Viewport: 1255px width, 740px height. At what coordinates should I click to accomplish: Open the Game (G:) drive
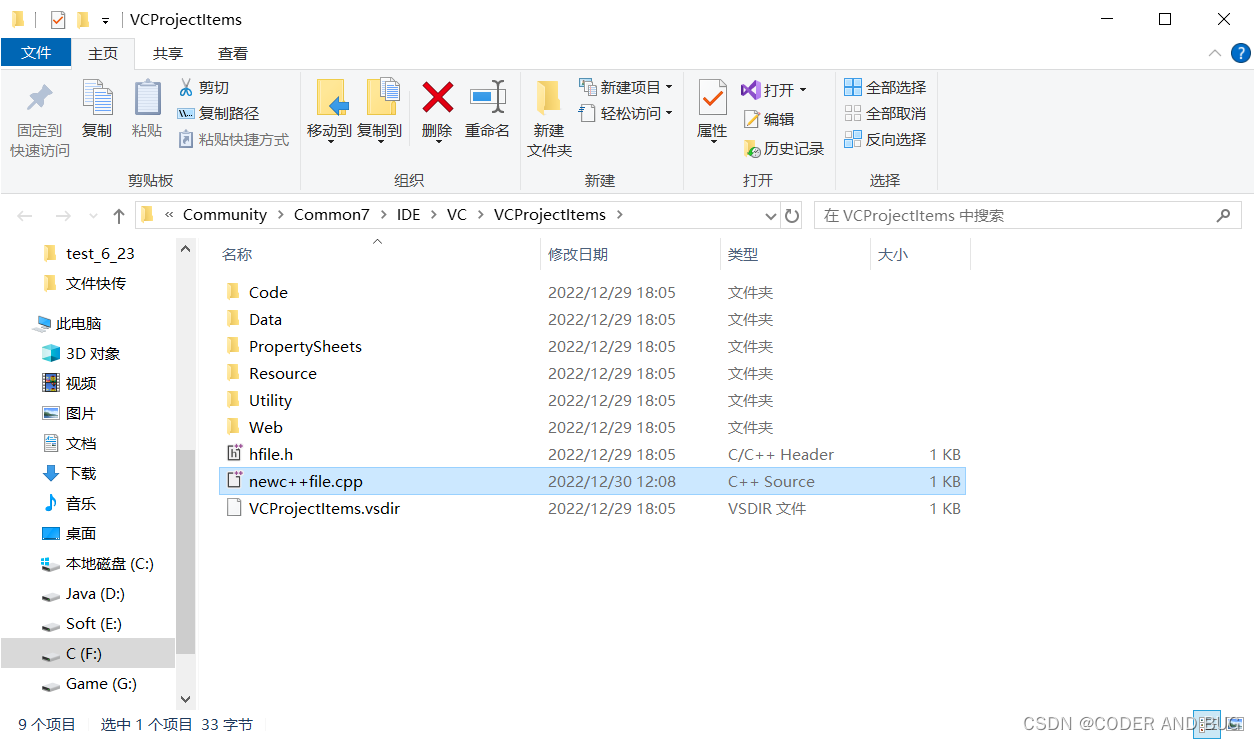101,683
